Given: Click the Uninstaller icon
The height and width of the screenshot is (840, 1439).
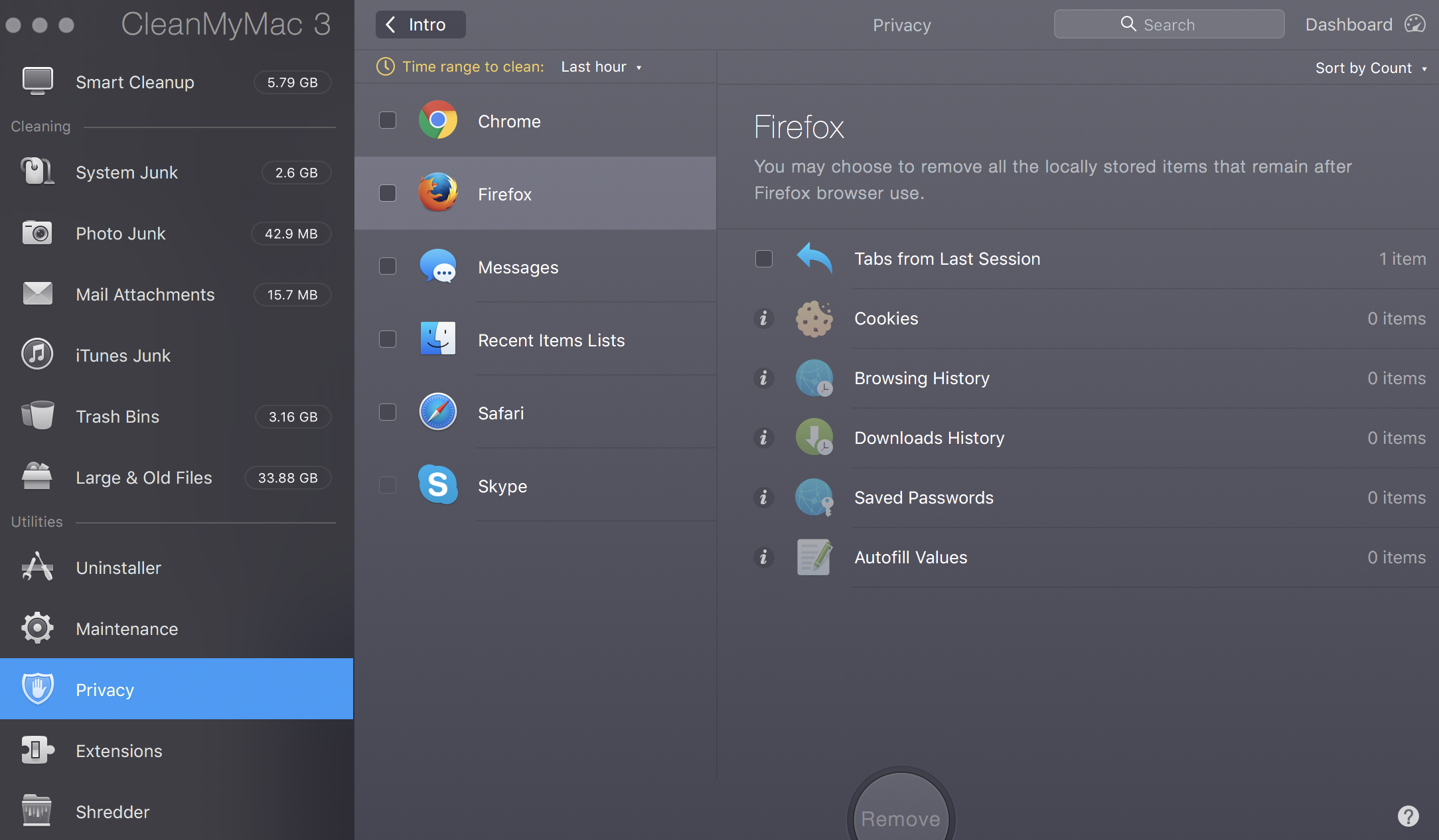Looking at the screenshot, I should coord(38,567).
